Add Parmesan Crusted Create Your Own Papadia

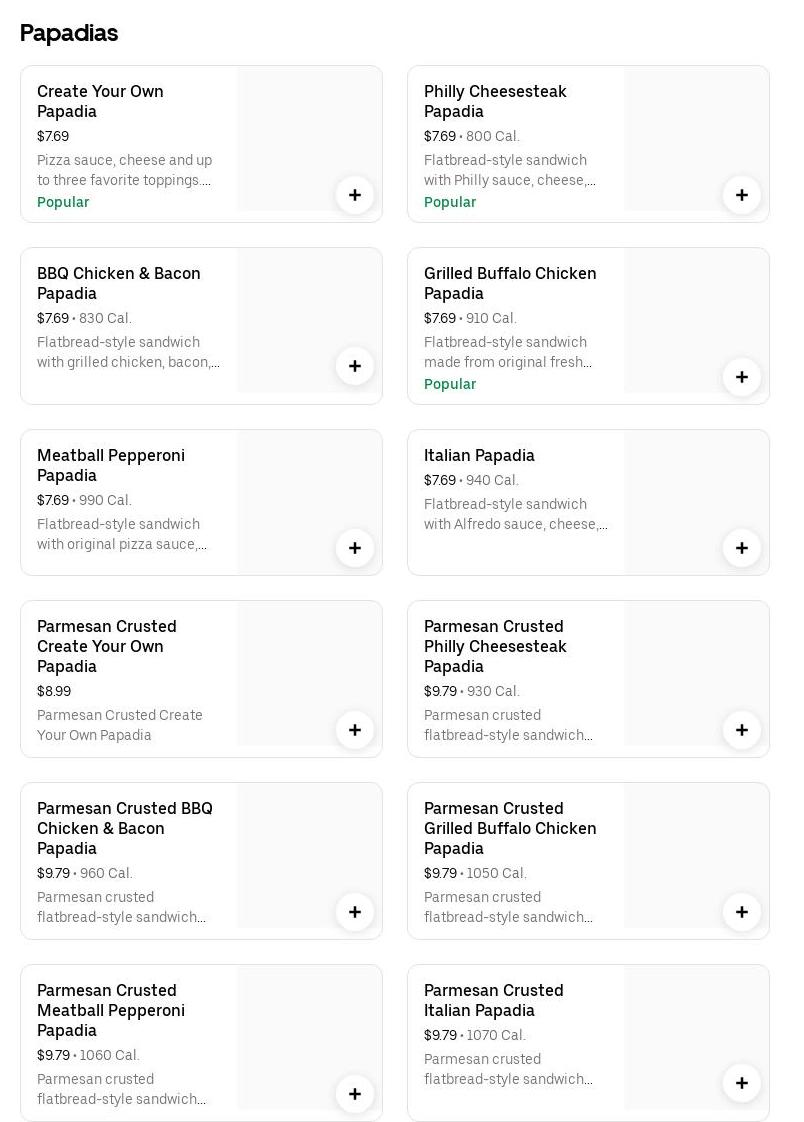[354, 730]
